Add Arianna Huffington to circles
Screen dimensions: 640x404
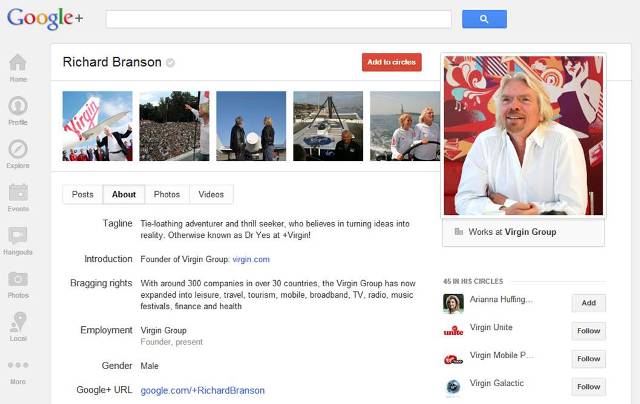(x=589, y=303)
